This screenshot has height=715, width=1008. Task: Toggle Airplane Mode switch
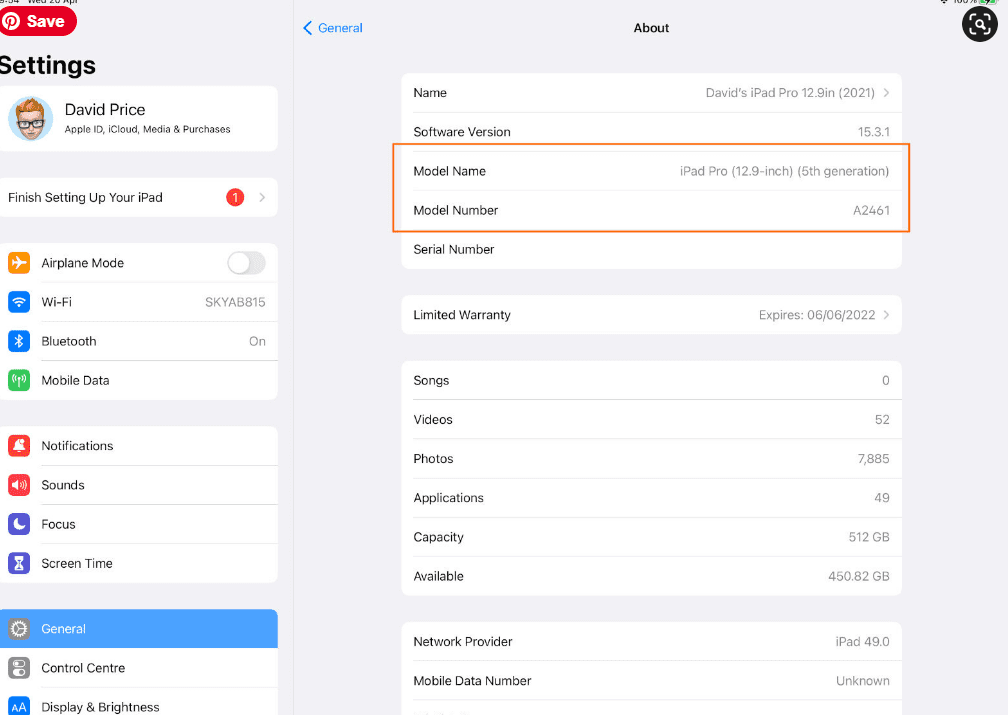[x=246, y=263]
